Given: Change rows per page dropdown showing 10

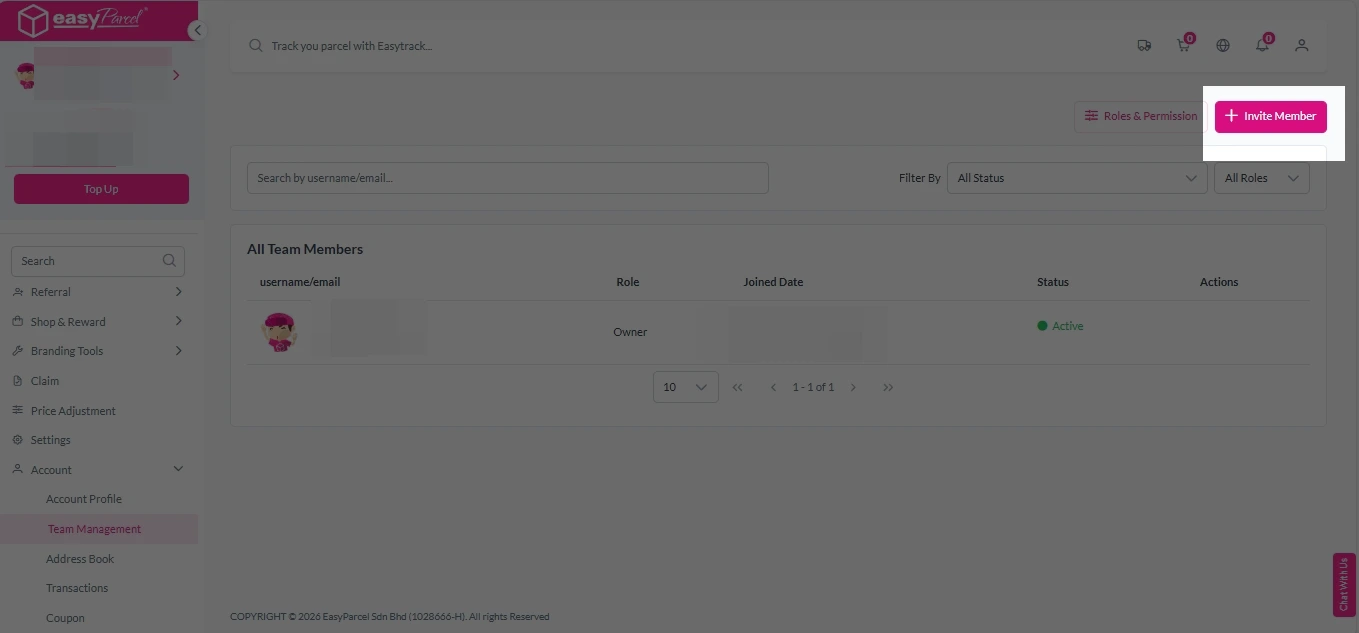Looking at the screenshot, I should (685, 387).
